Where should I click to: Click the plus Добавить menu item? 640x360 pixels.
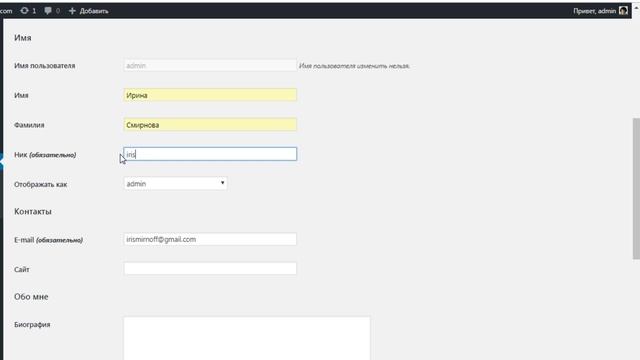tap(89, 11)
